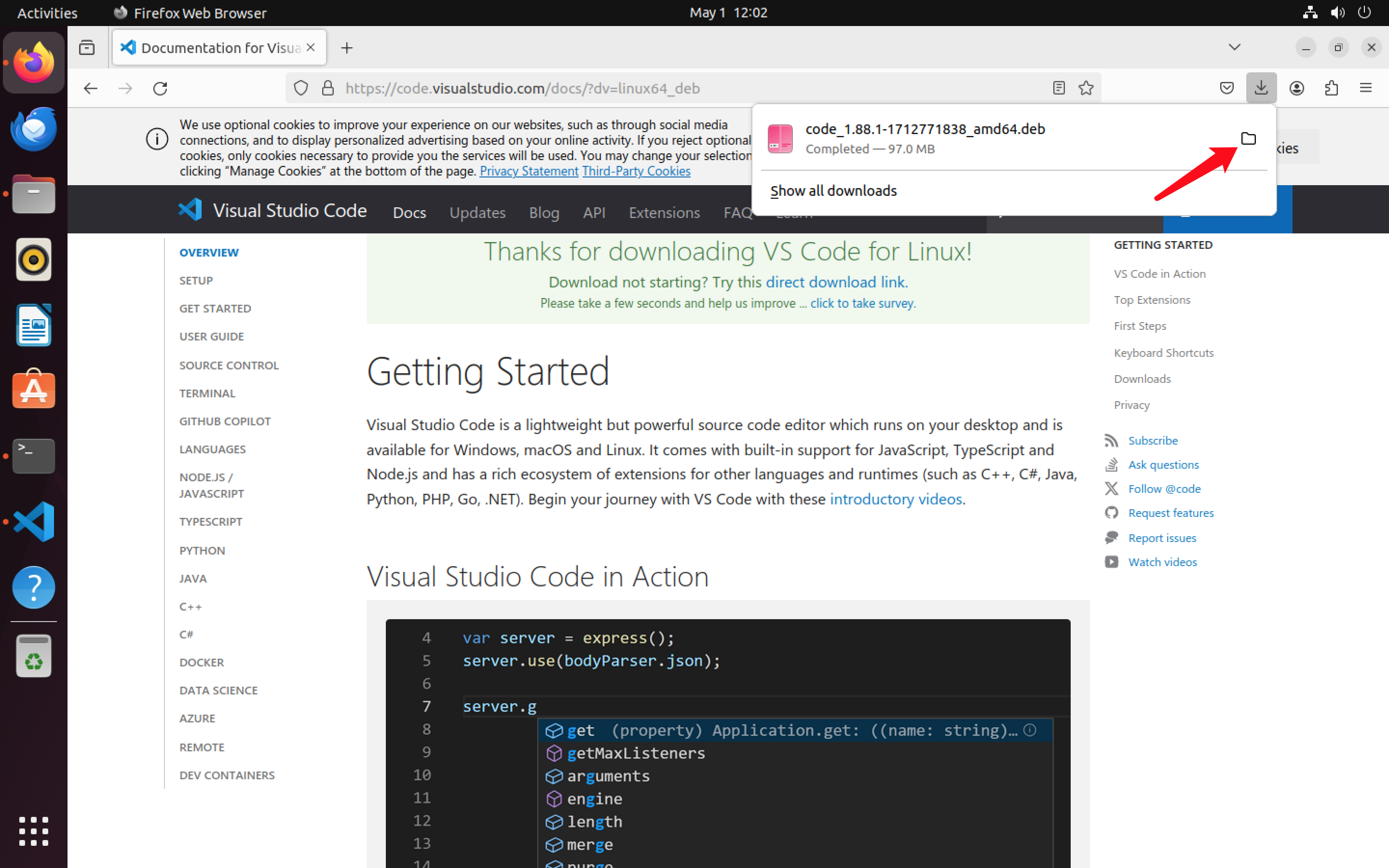Click the direct download link

pyautogui.click(x=836, y=282)
